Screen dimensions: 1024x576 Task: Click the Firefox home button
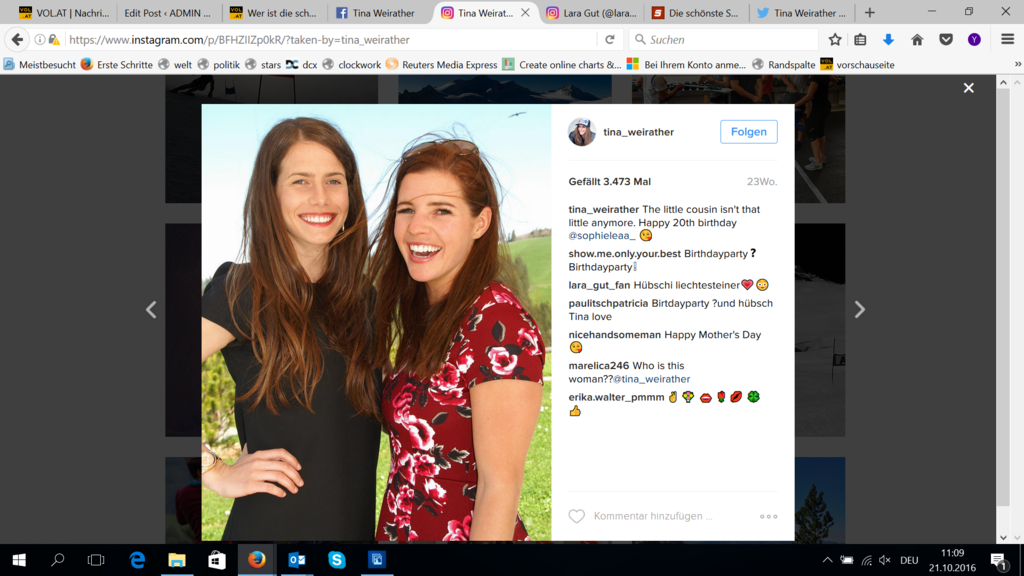(x=917, y=40)
